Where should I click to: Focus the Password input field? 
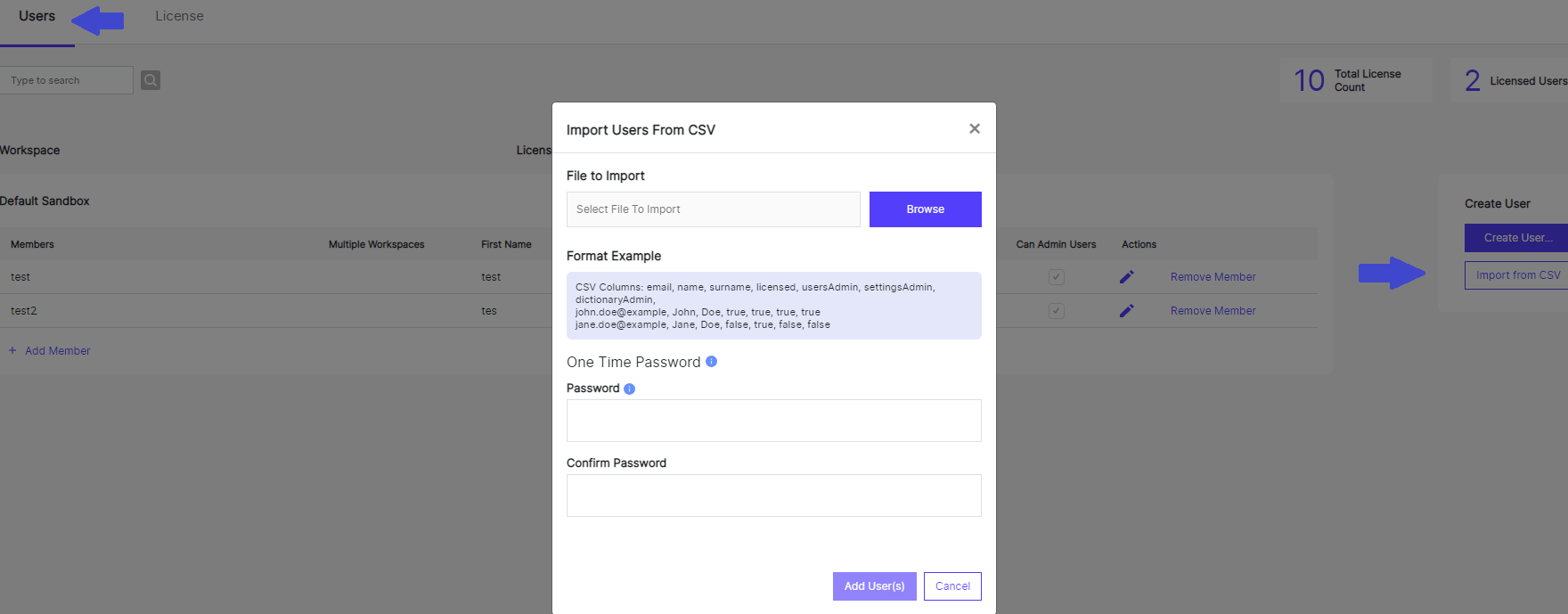pos(774,421)
